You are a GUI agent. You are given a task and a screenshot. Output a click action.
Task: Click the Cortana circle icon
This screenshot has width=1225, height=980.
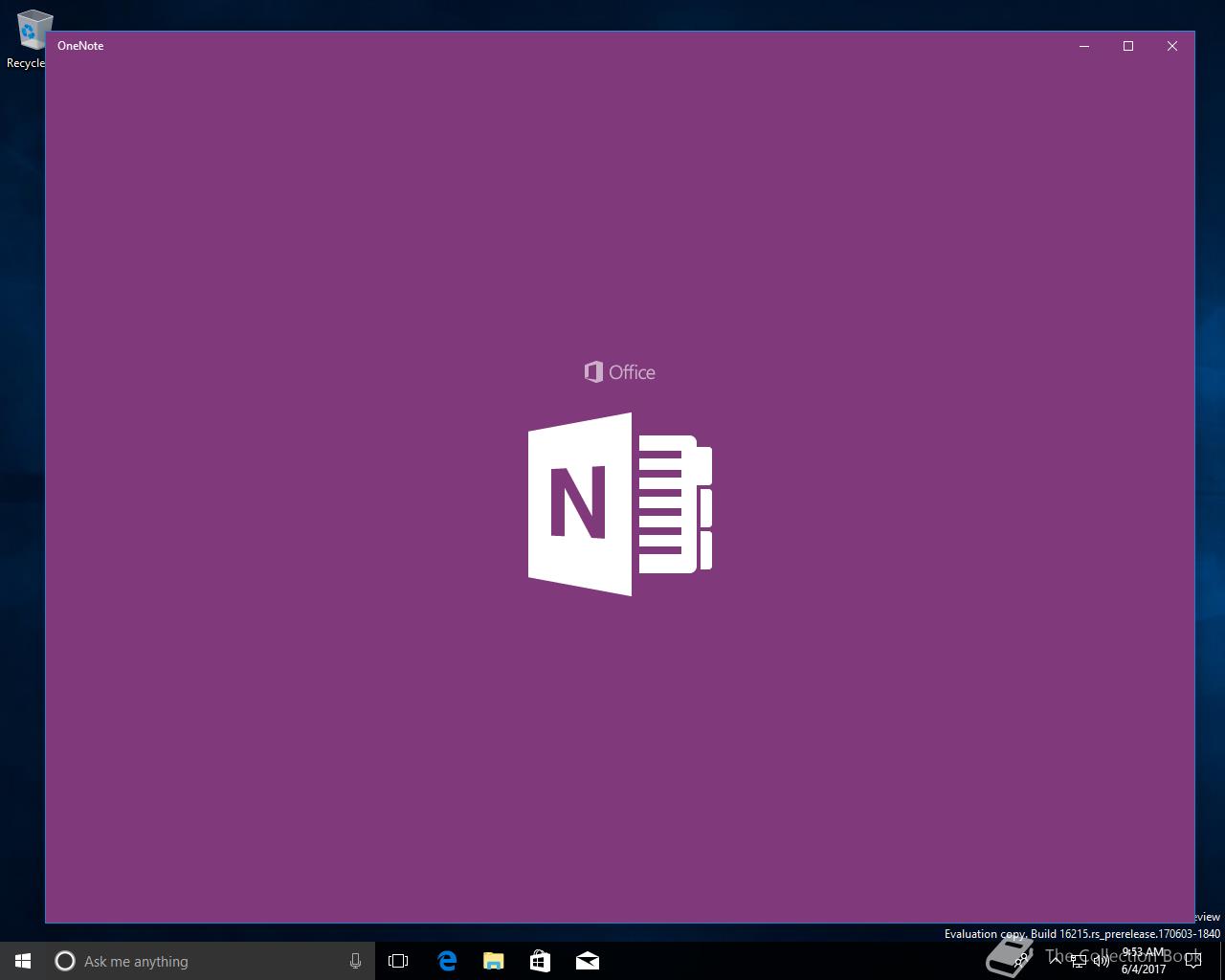tap(65, 961)
